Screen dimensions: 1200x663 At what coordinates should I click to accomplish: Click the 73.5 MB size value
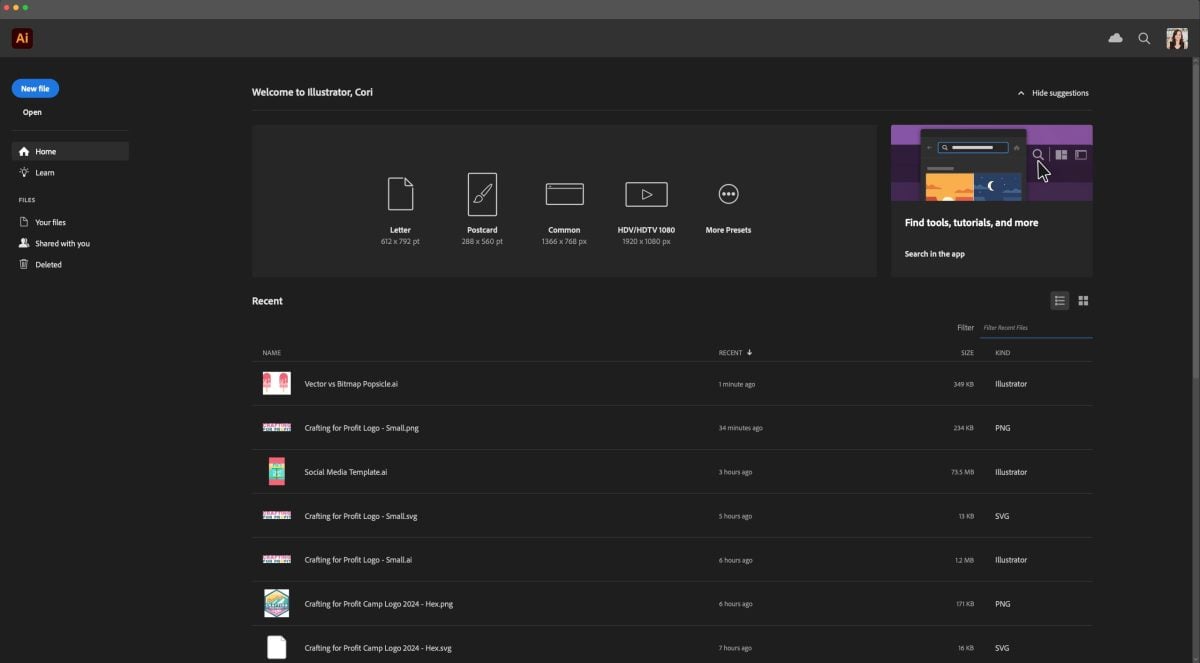pos(962,472)
